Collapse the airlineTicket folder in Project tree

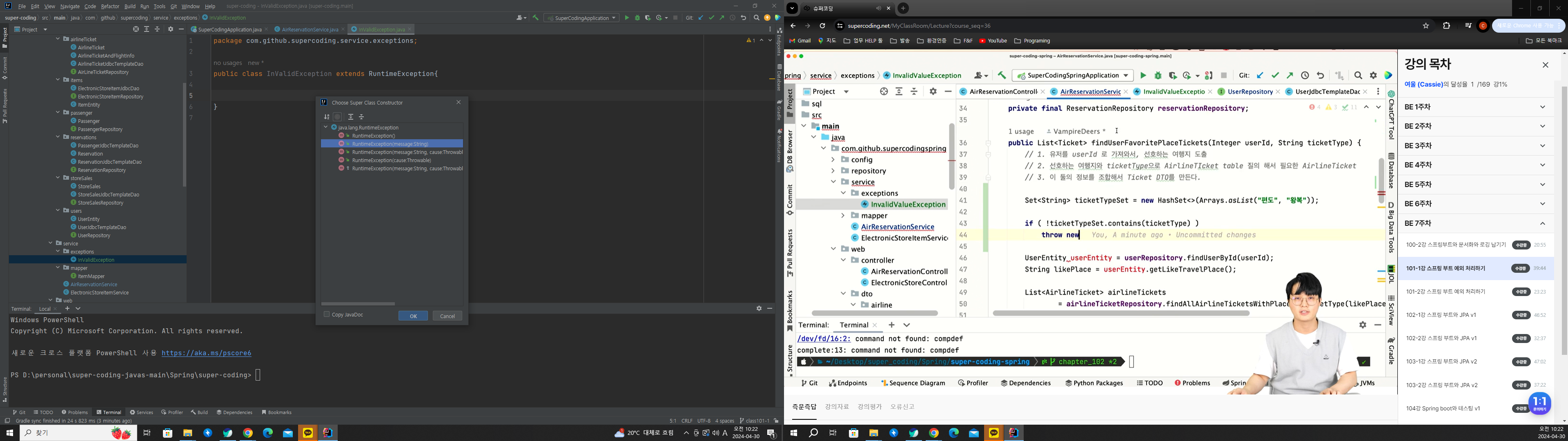[x=58, y=39]
